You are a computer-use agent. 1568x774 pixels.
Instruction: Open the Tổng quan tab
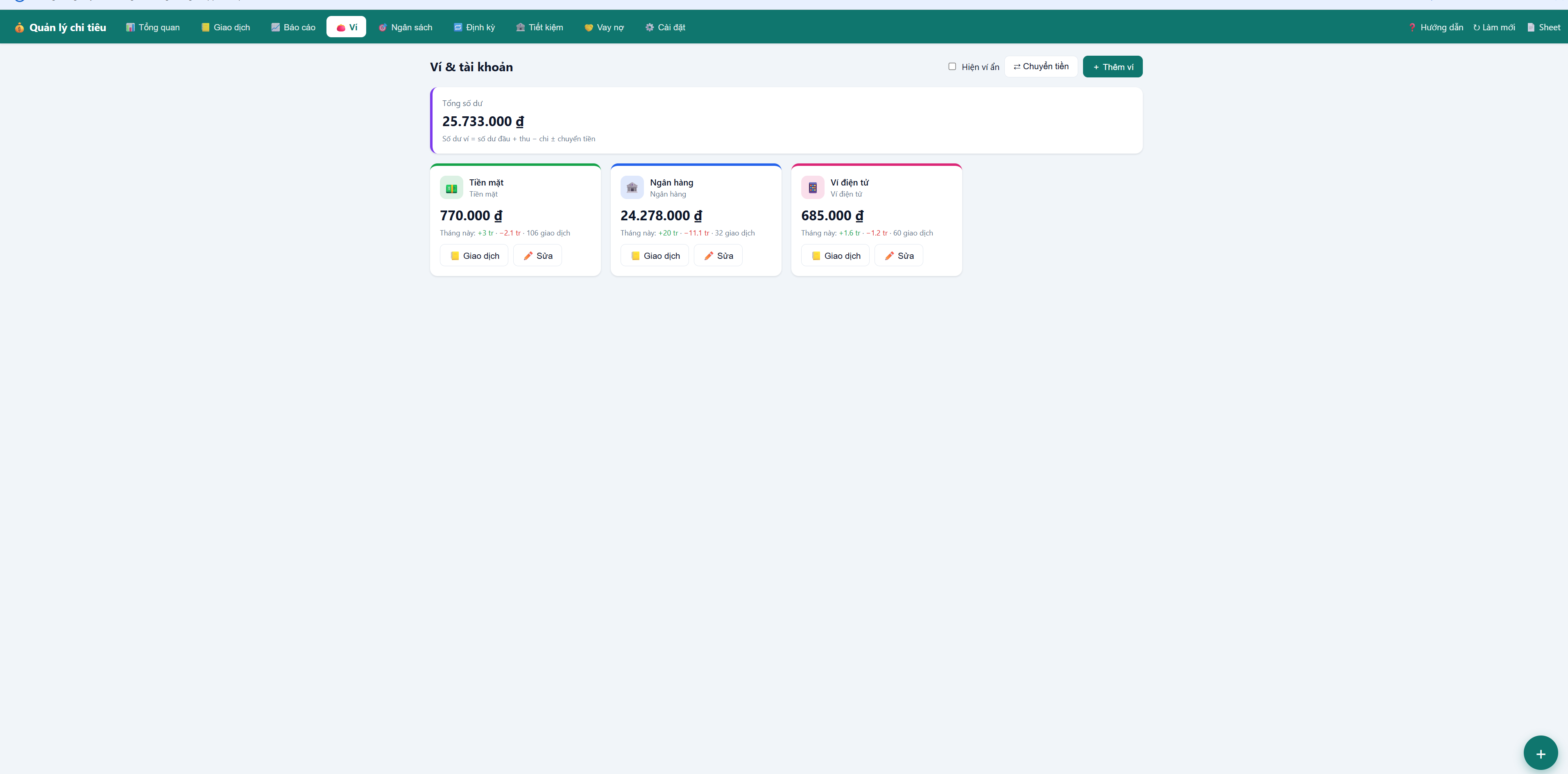(153, 27)
